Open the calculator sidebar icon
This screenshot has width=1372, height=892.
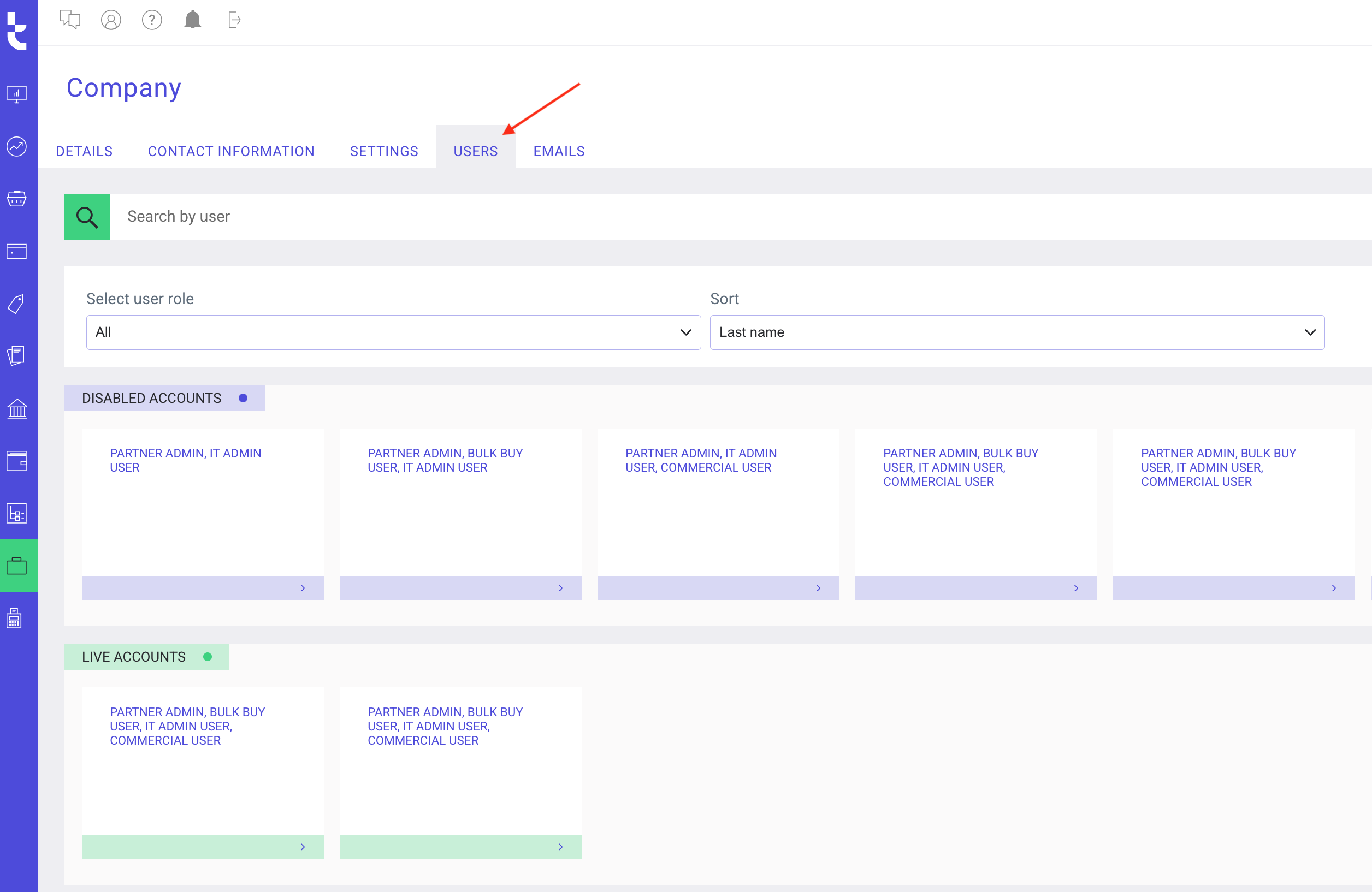pyautogui.click(x=15, y=619)
